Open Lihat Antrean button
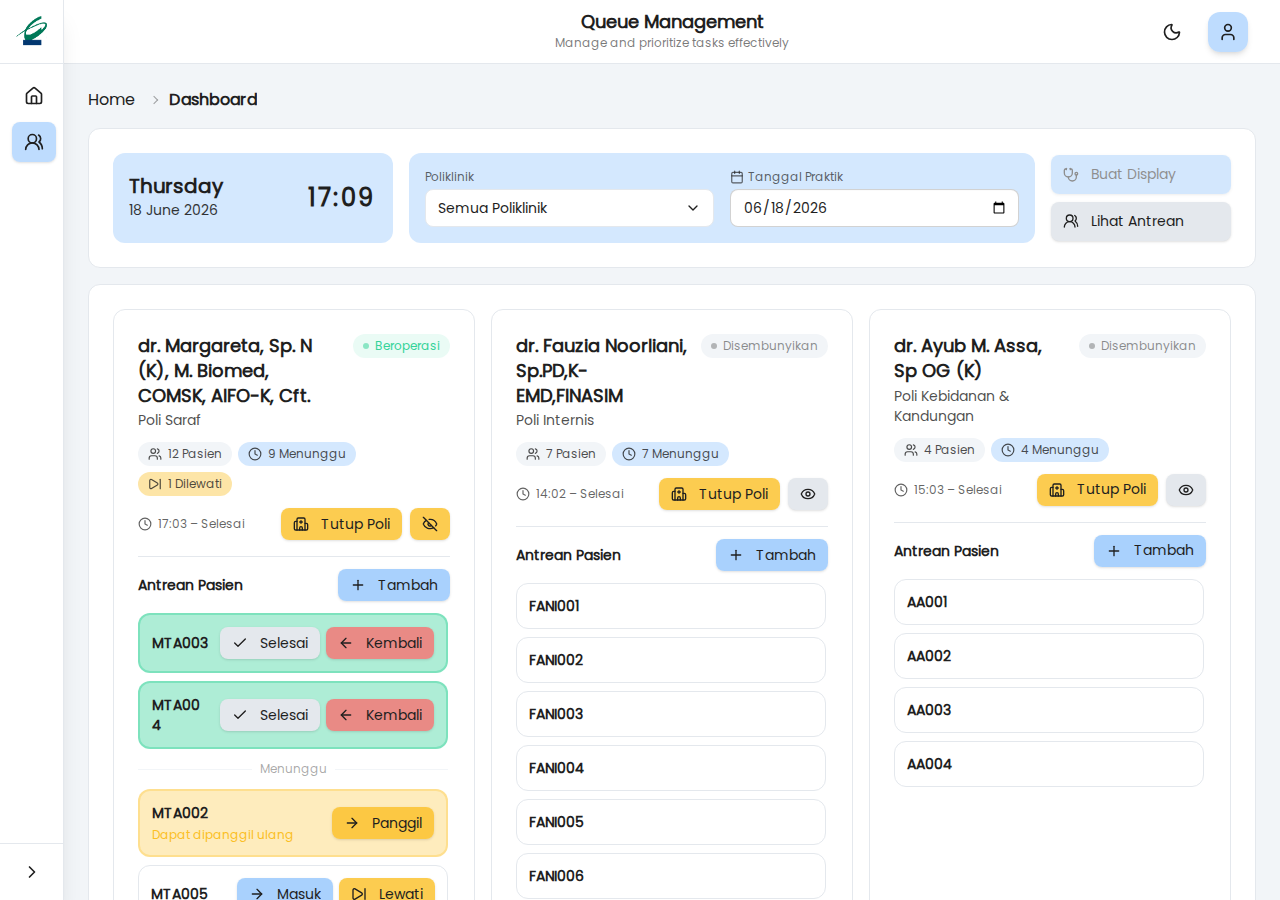1280x900 pixels. (1141, 221)
